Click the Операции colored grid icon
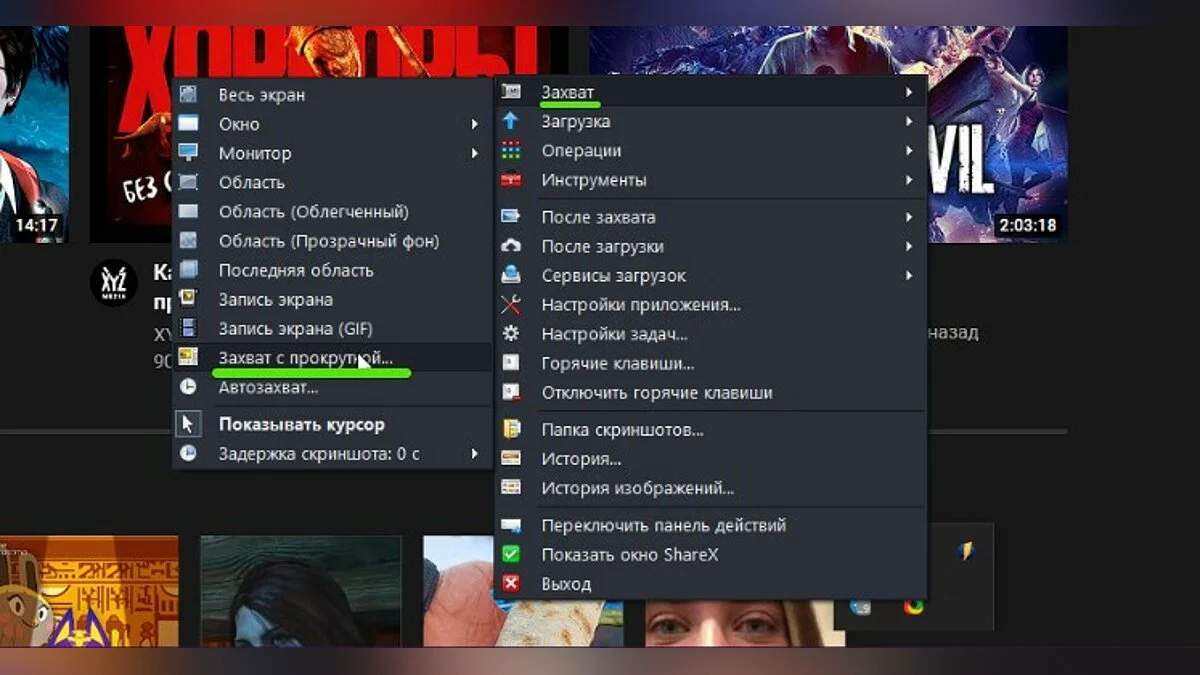 pos(511,151)
